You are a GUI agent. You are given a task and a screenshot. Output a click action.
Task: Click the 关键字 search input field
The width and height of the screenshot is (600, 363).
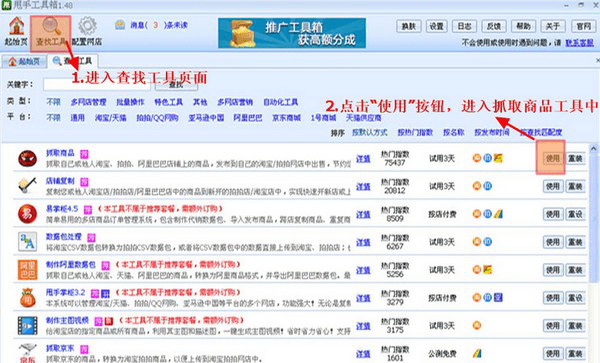click(x=98, y=85)
